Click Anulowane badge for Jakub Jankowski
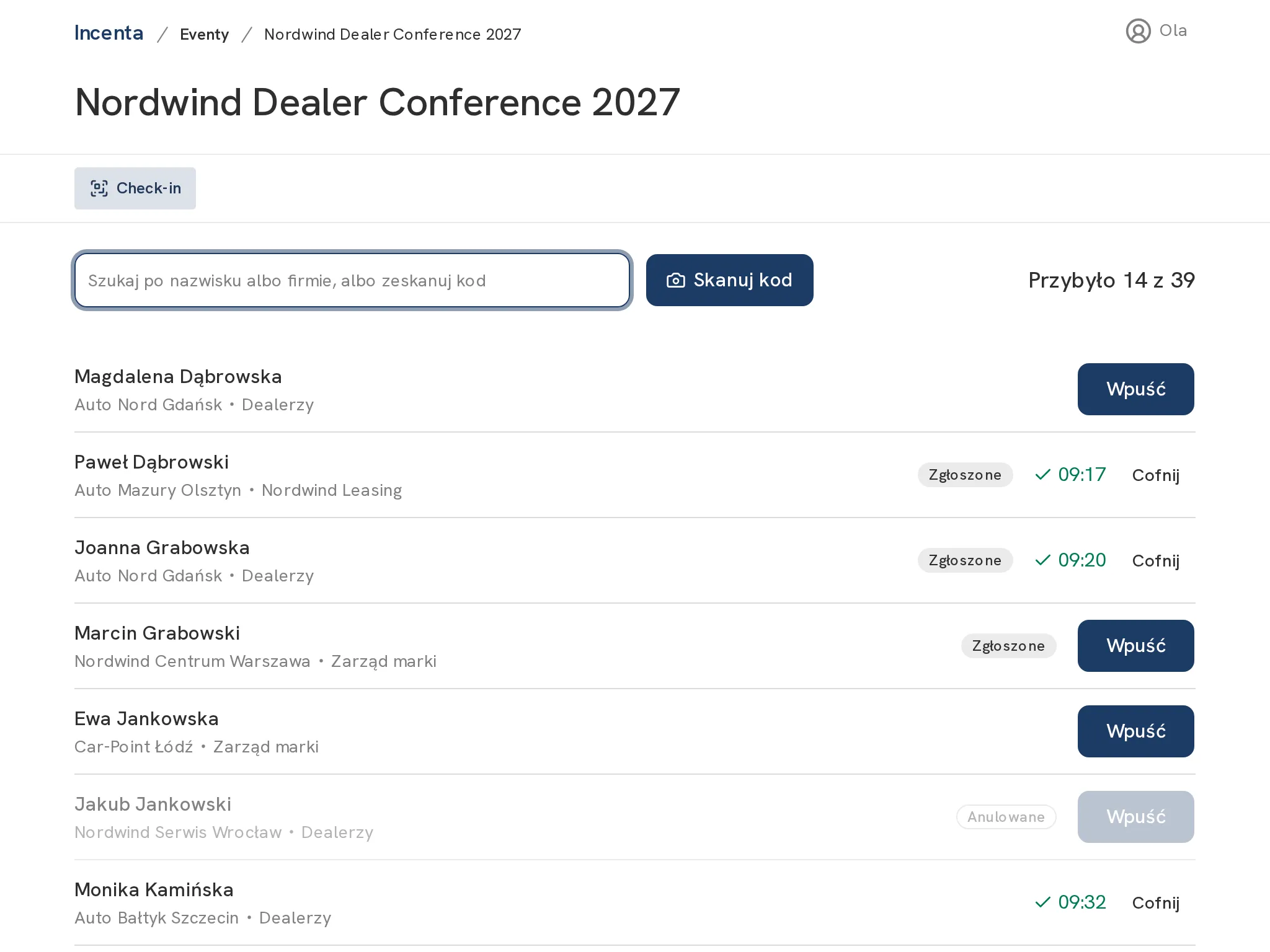This screenshot has height=952, width=1270. pos(1006,817)
